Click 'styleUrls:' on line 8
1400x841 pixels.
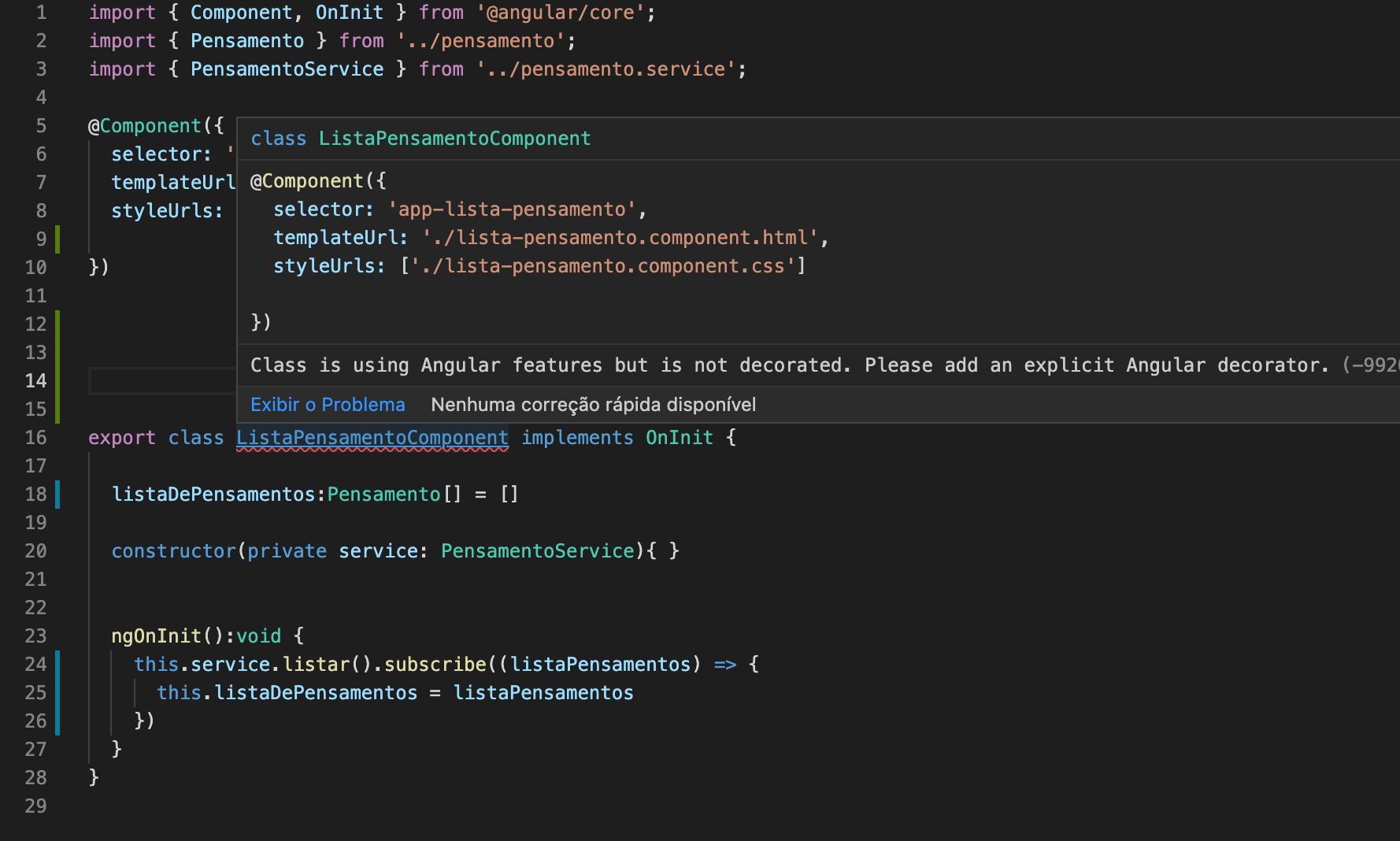click(167, 211)
